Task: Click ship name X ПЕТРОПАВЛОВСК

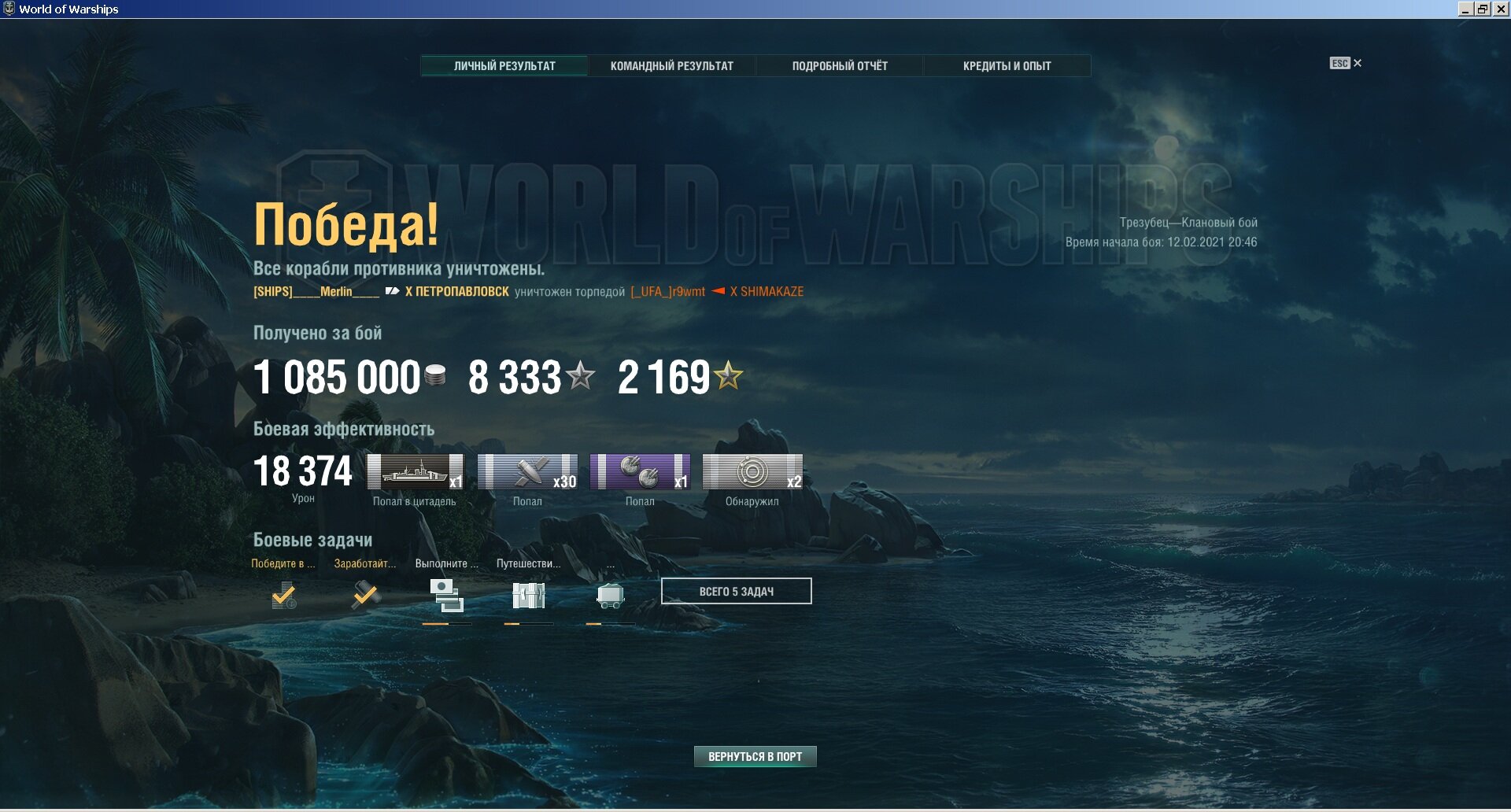Action: (x=457, y=291)
